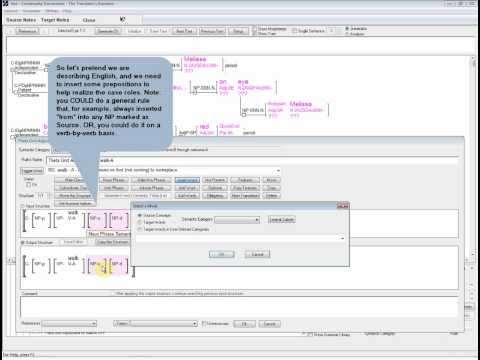Image resolution: width=480 pixels, height=360 pixels.
Task: Open the Tables dropdown at dialog bottom
Action: coord(164,324)
